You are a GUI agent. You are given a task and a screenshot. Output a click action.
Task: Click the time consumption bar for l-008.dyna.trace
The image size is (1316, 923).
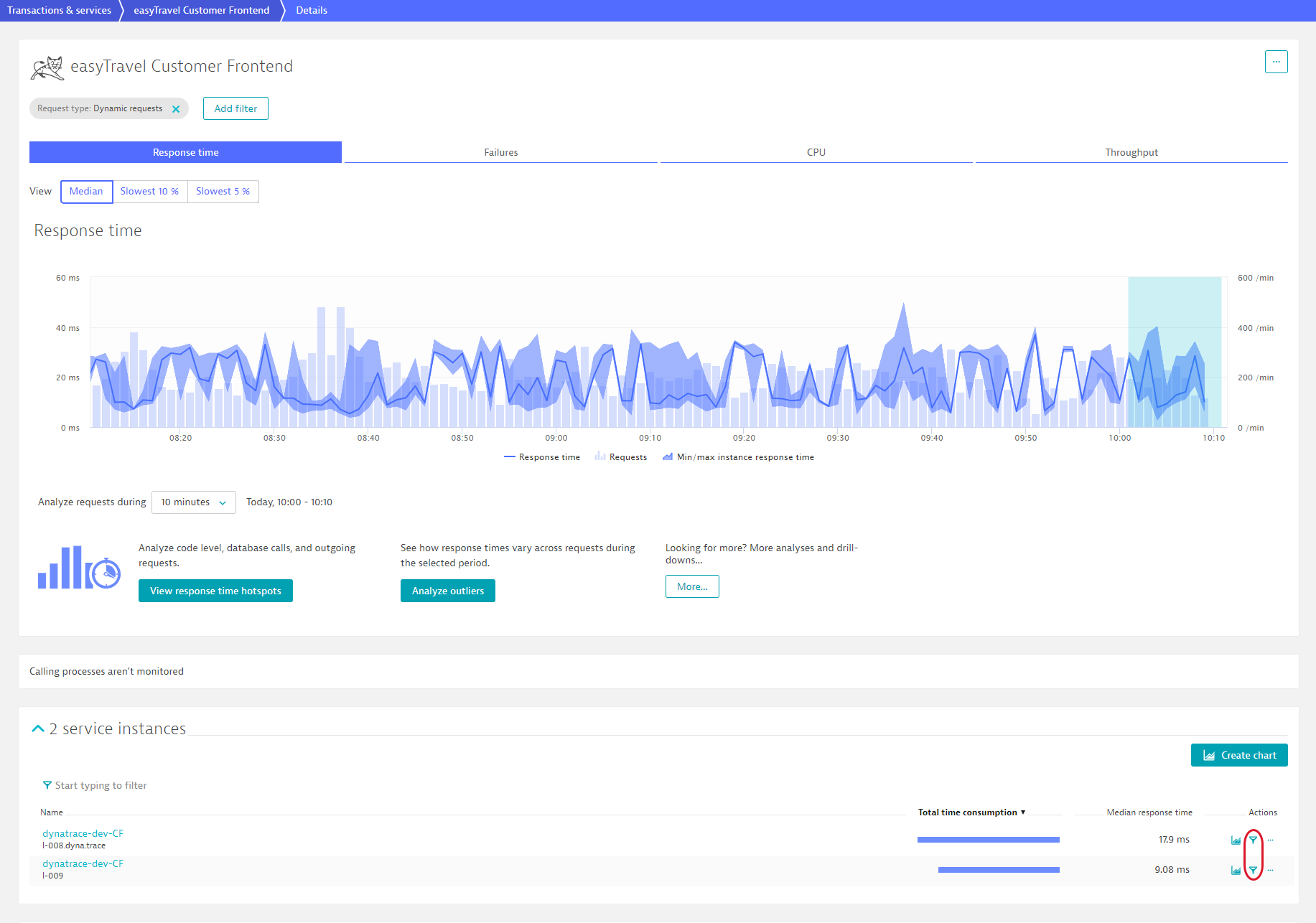(x=989, y=840)
